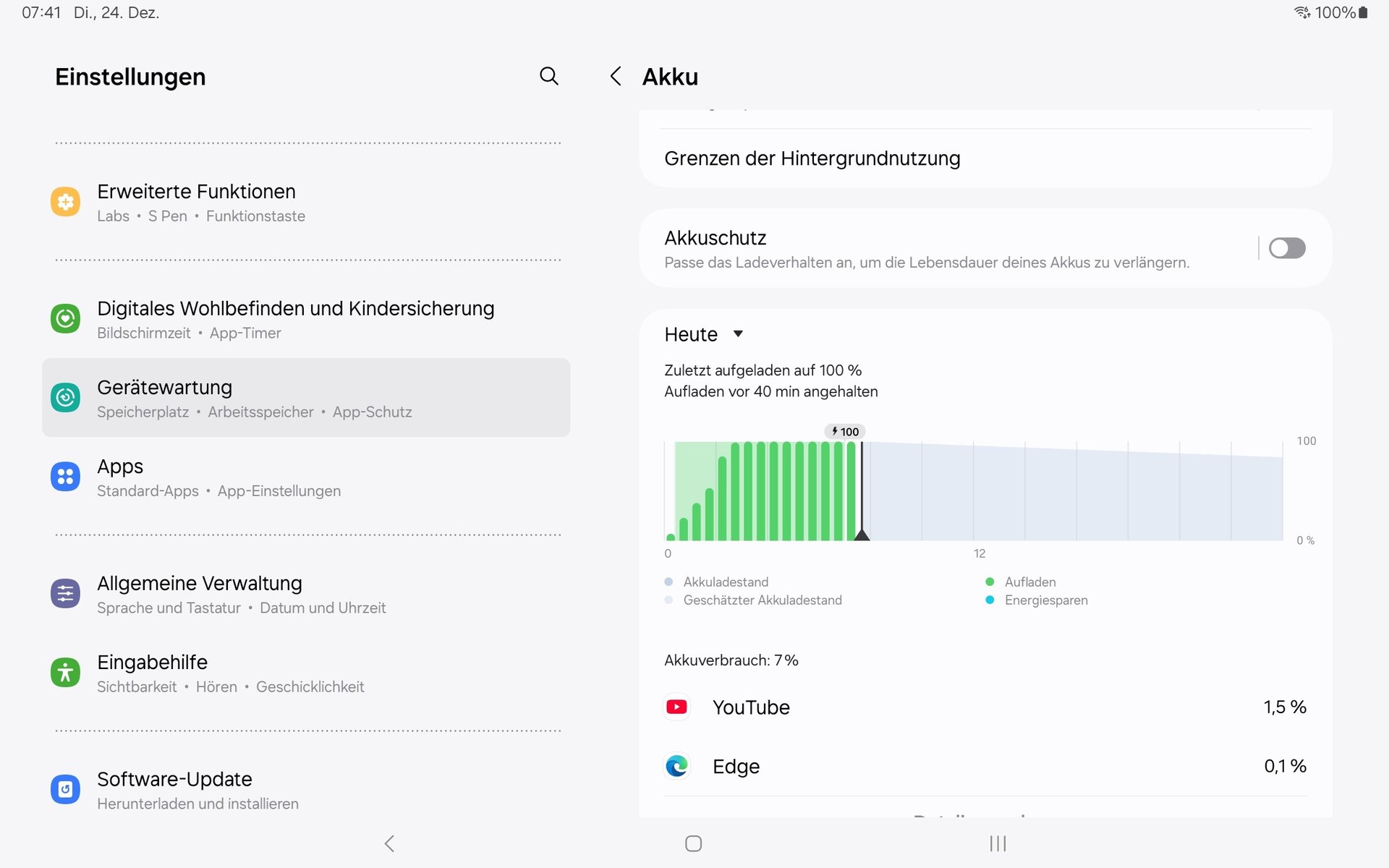Tap the 100 charge marker on graph
Image resolution: width=1389 pixels, height=868 pixels.
click(845, 432)
